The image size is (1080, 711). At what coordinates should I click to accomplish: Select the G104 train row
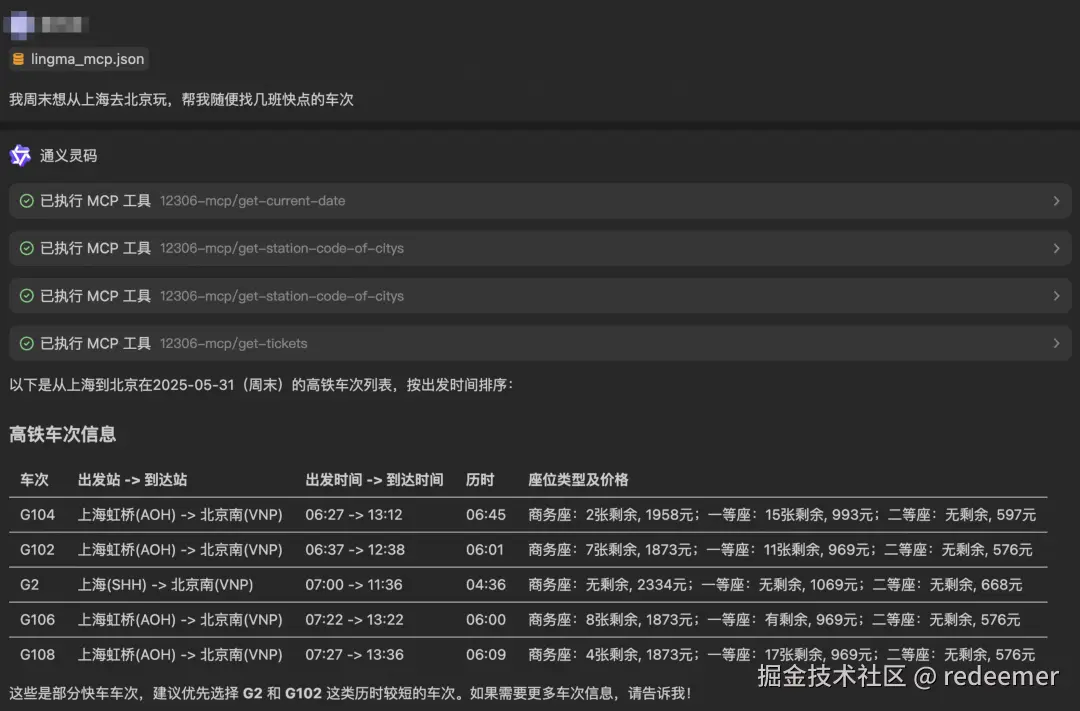[400, 514]
